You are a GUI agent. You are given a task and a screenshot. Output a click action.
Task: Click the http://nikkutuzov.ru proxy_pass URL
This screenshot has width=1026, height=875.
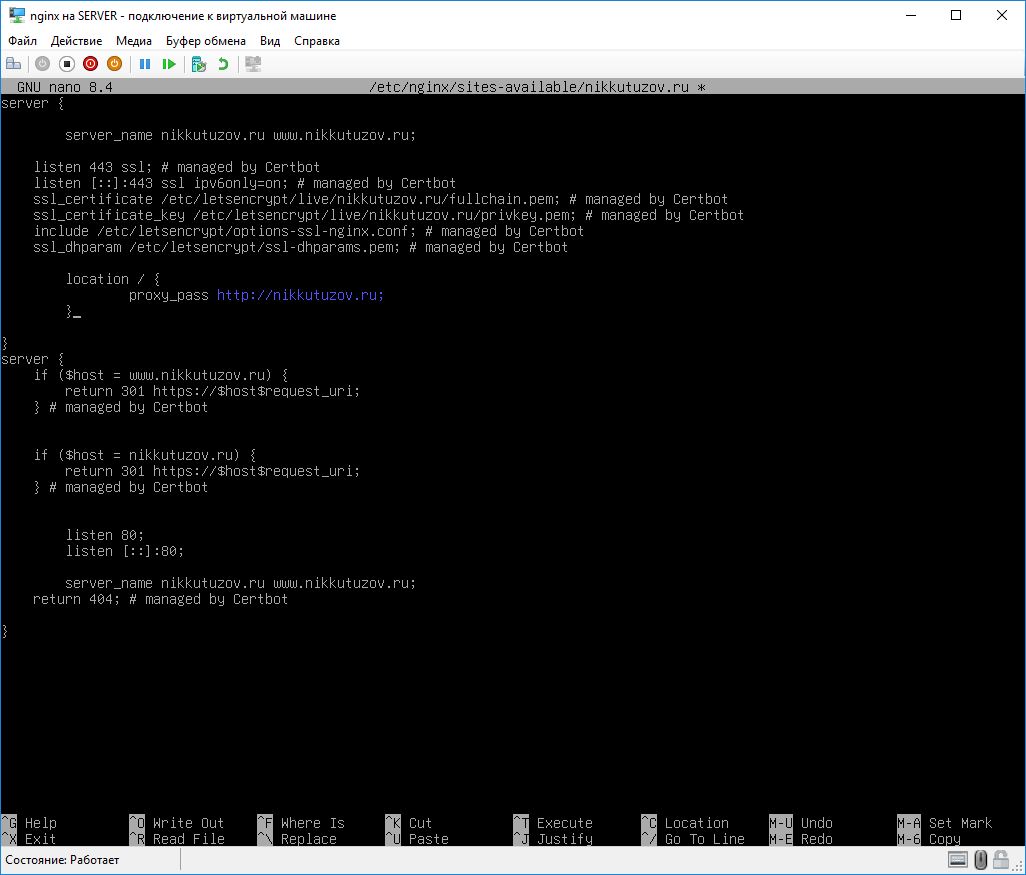[x=300, y=295]
